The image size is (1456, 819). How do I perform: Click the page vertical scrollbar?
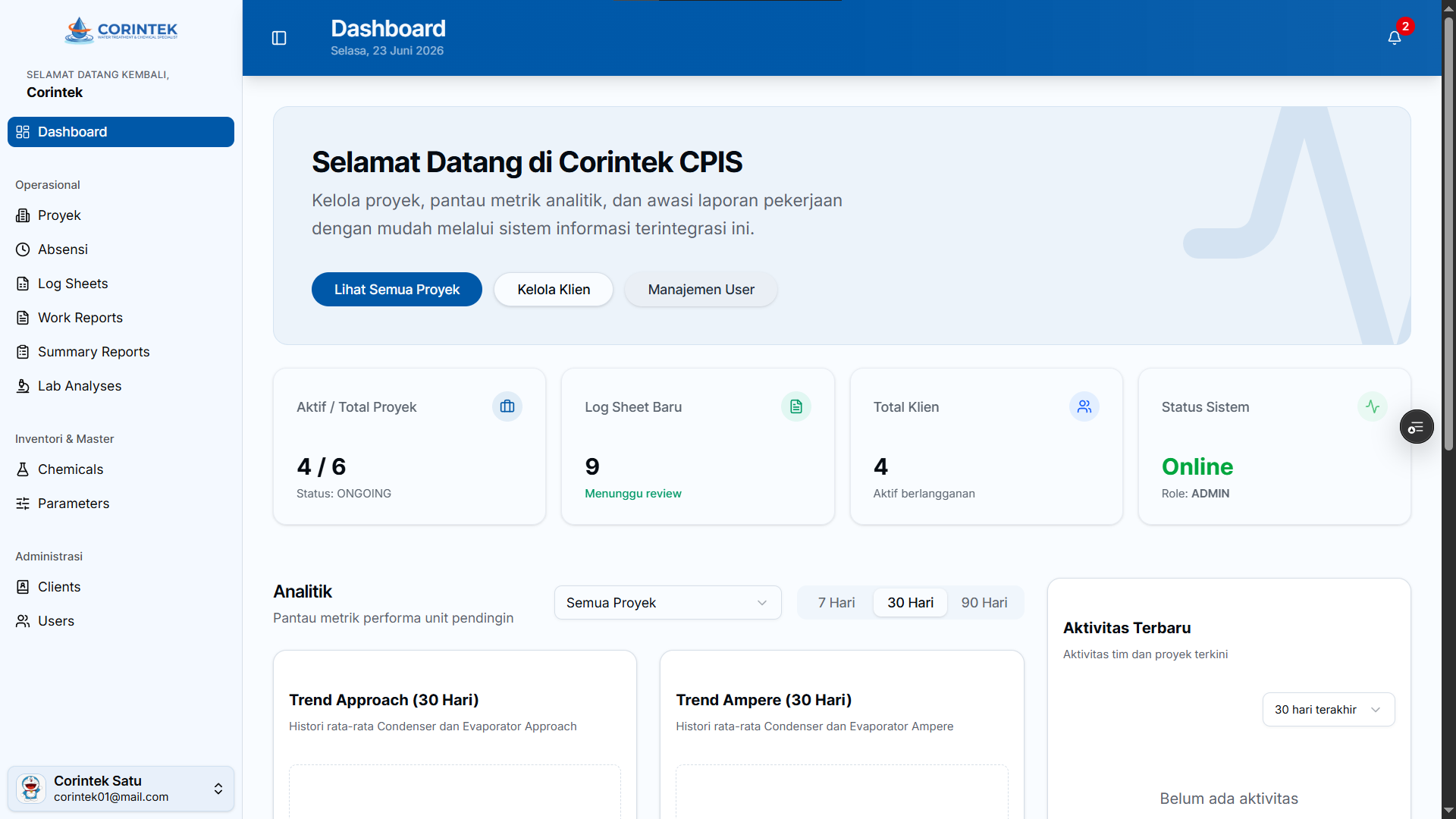coord(1448,232)
